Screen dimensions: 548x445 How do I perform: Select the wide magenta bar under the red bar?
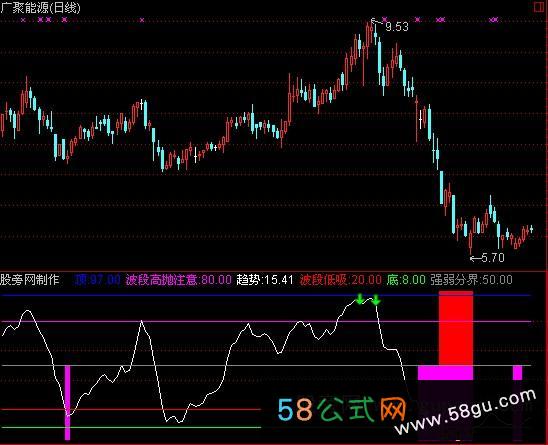click(x=446, y=373)
